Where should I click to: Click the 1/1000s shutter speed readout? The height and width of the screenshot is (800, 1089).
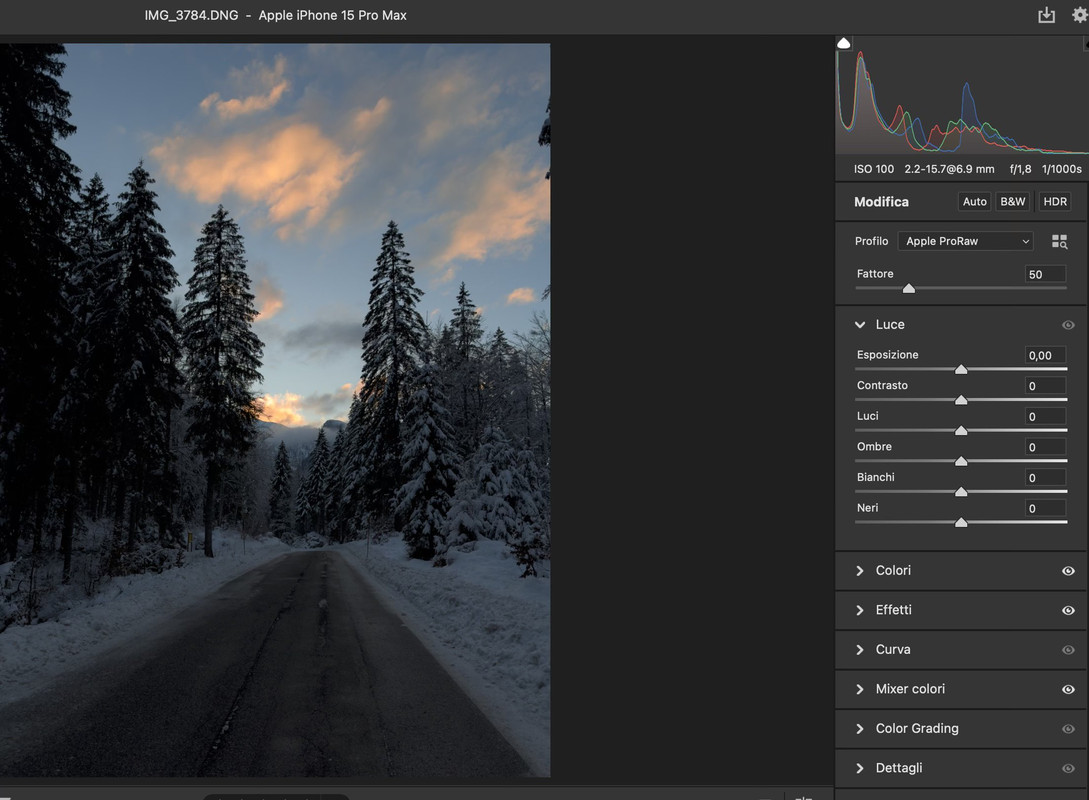point(1061,169)
